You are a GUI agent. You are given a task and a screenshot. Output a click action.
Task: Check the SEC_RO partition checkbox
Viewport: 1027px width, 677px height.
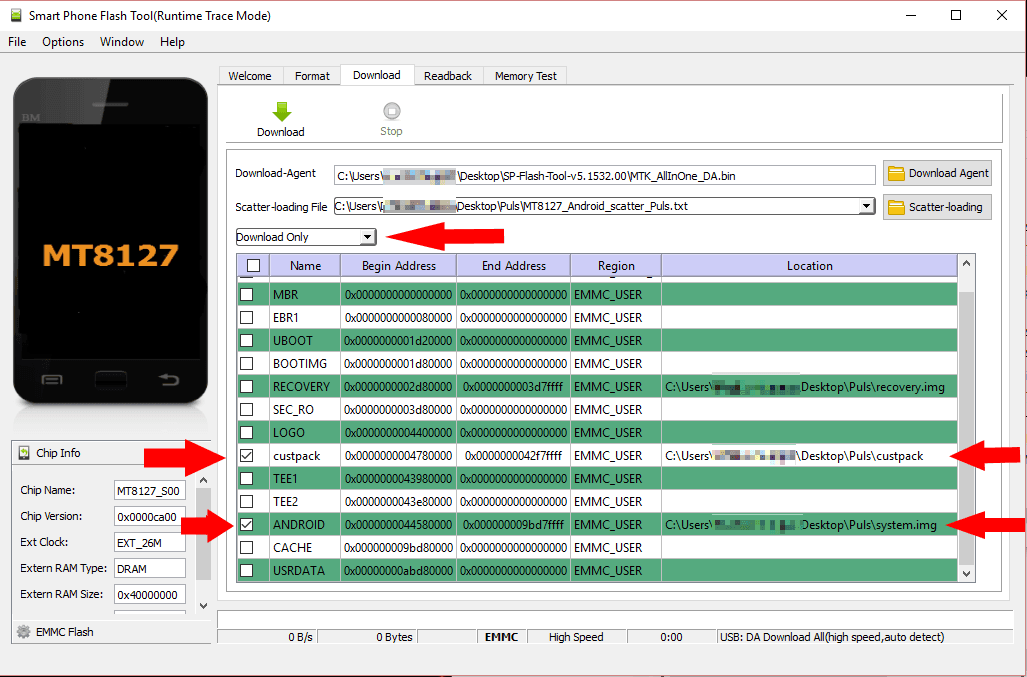click(x=247, y=409)
